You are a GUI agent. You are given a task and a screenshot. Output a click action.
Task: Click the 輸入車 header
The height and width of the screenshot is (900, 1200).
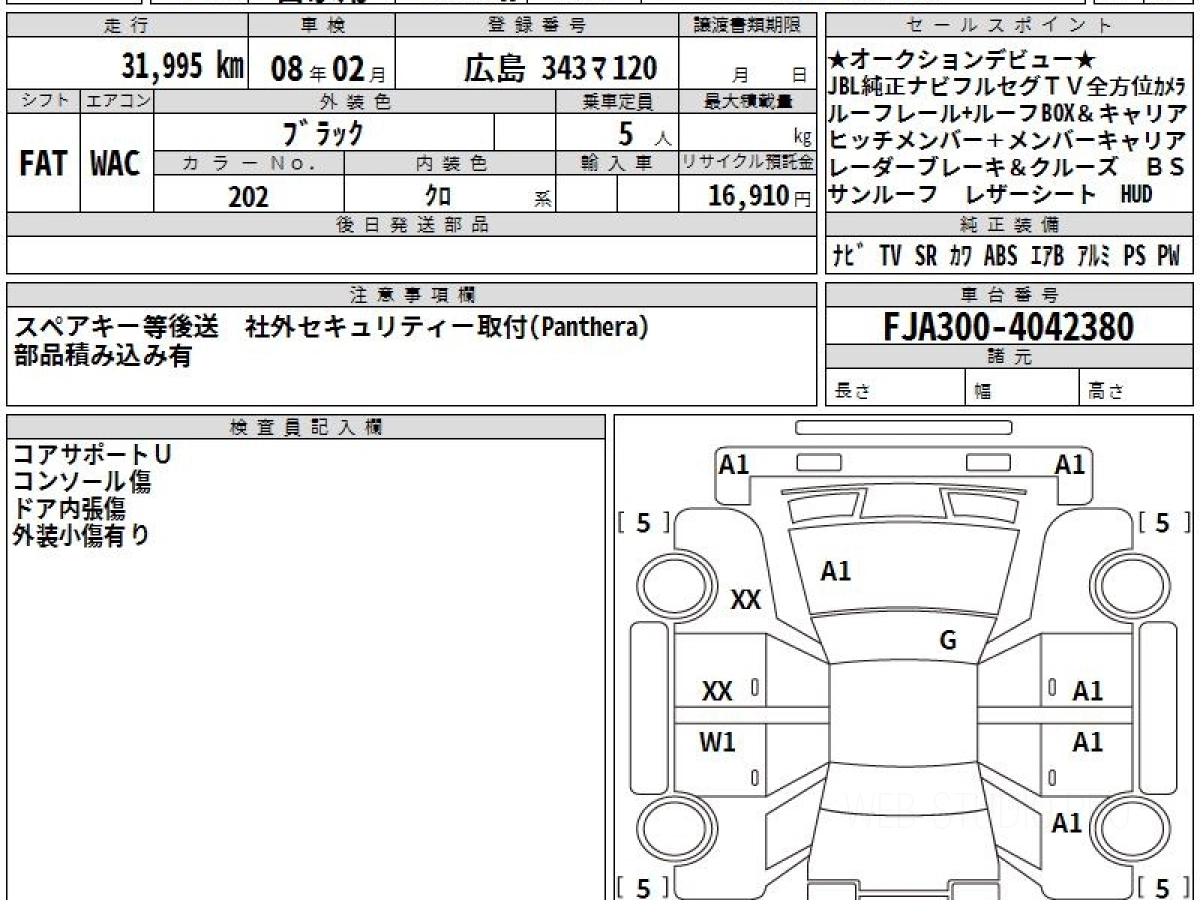617,163
